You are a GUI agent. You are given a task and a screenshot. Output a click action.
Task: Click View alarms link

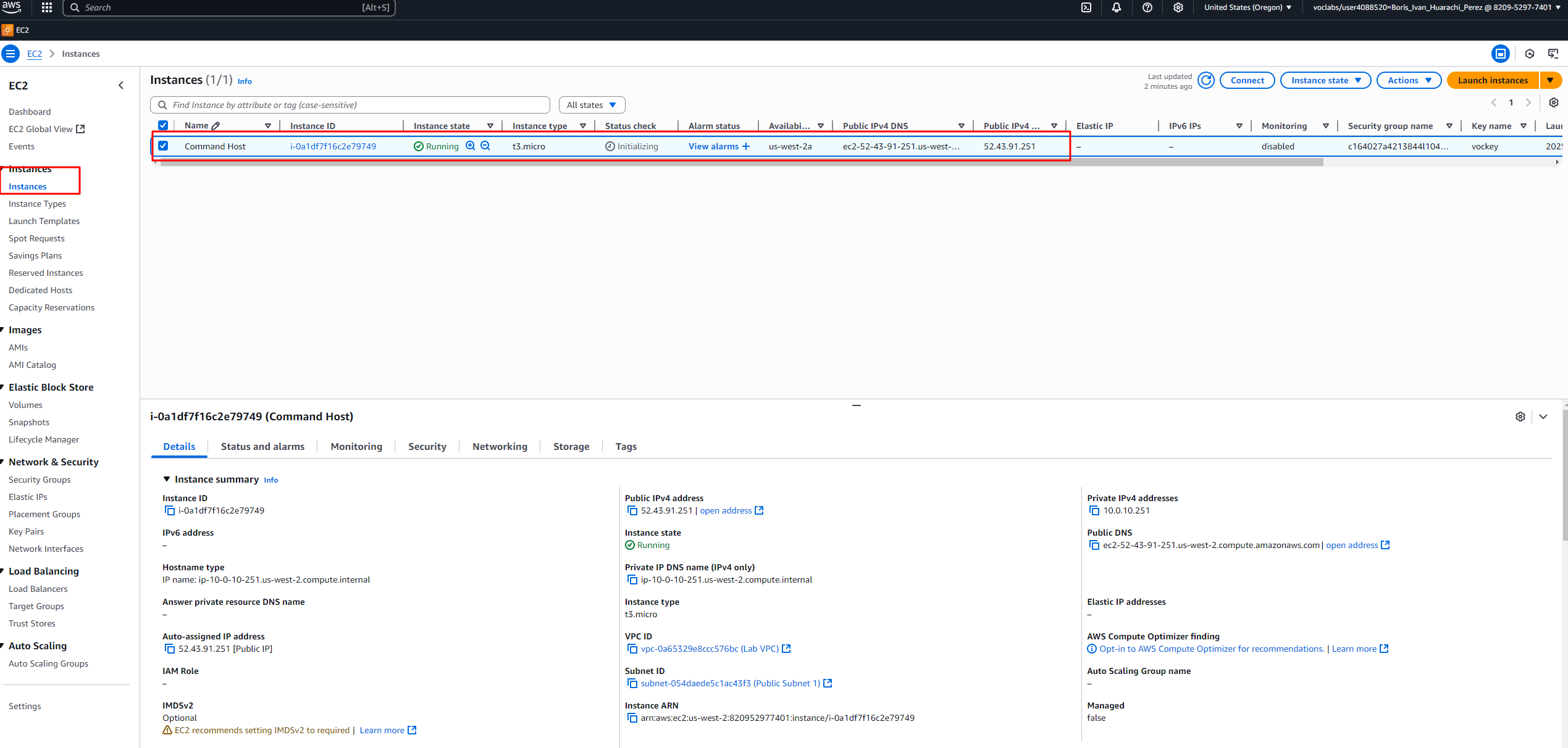pos(713,146)
